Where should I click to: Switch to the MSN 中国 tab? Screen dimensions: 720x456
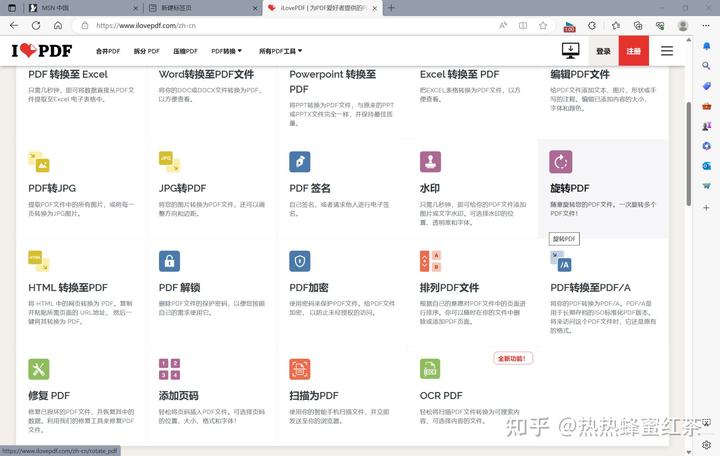click(x=83, y=8)
